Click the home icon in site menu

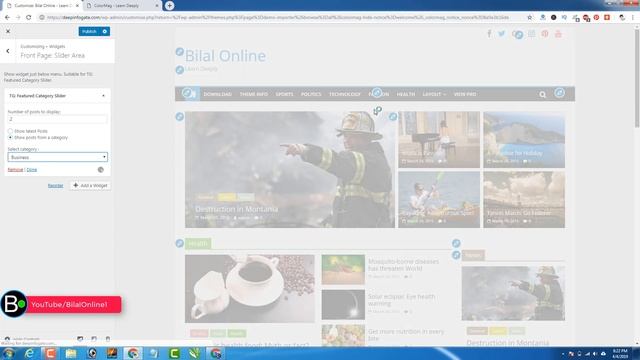192,94
